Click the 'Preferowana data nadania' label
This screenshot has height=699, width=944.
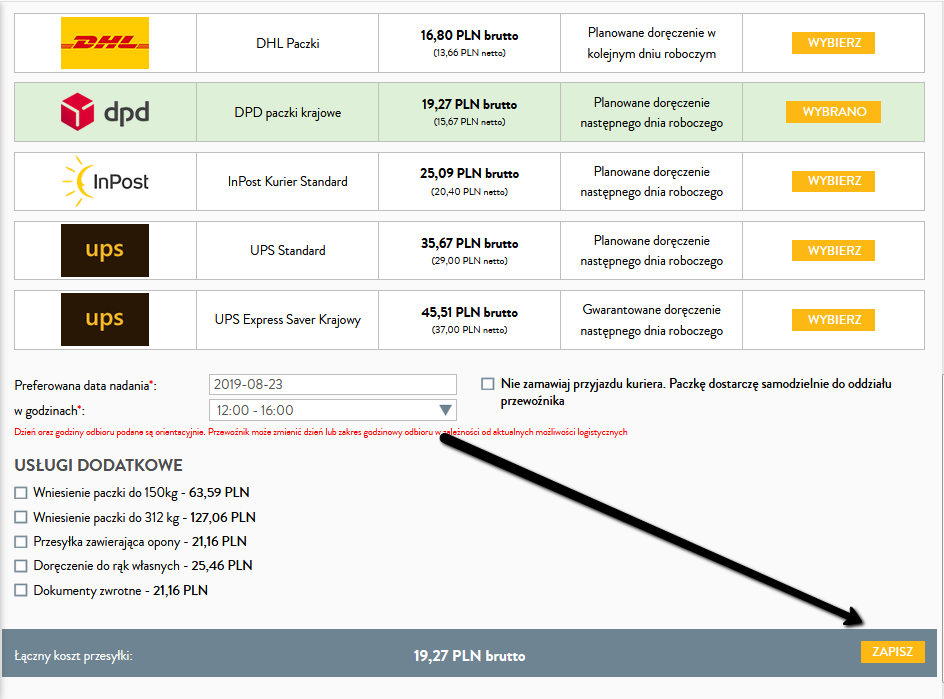click(85, 386)
